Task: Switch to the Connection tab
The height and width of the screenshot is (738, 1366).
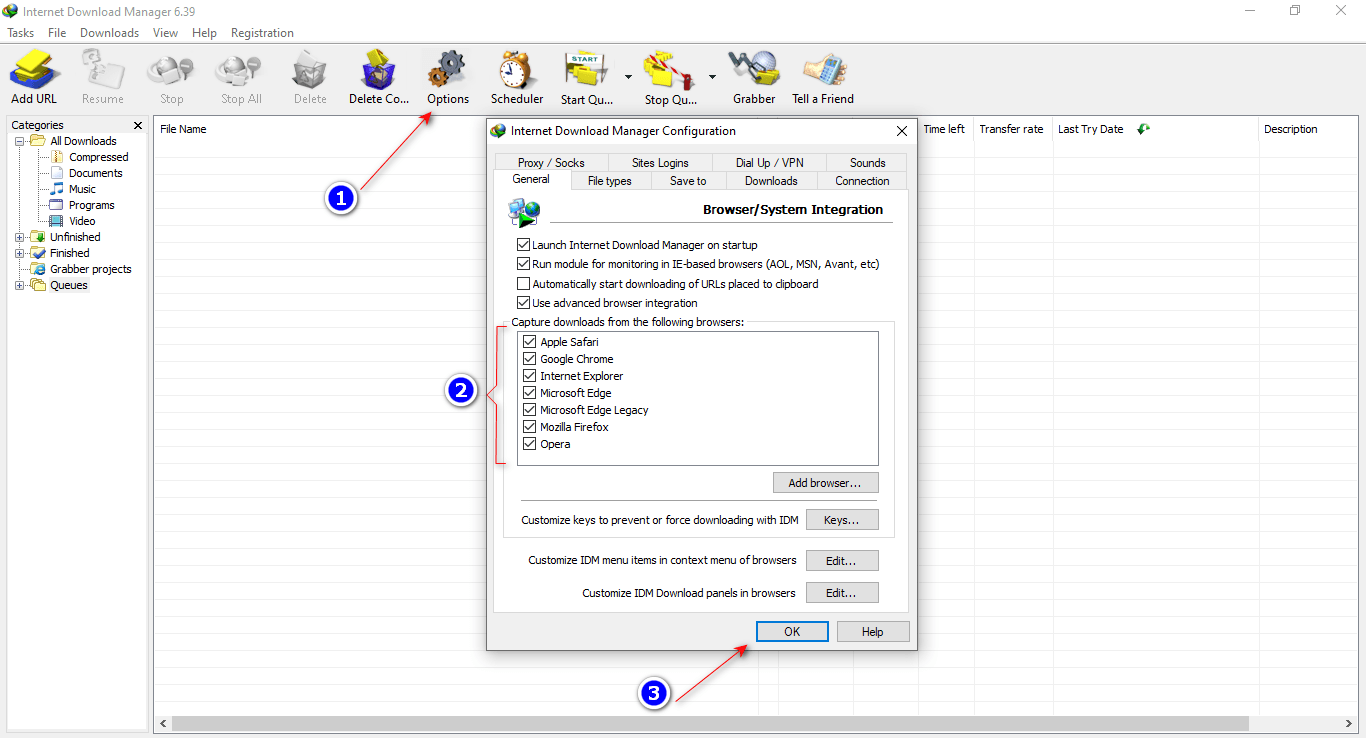Action: [x=862, y=181]
